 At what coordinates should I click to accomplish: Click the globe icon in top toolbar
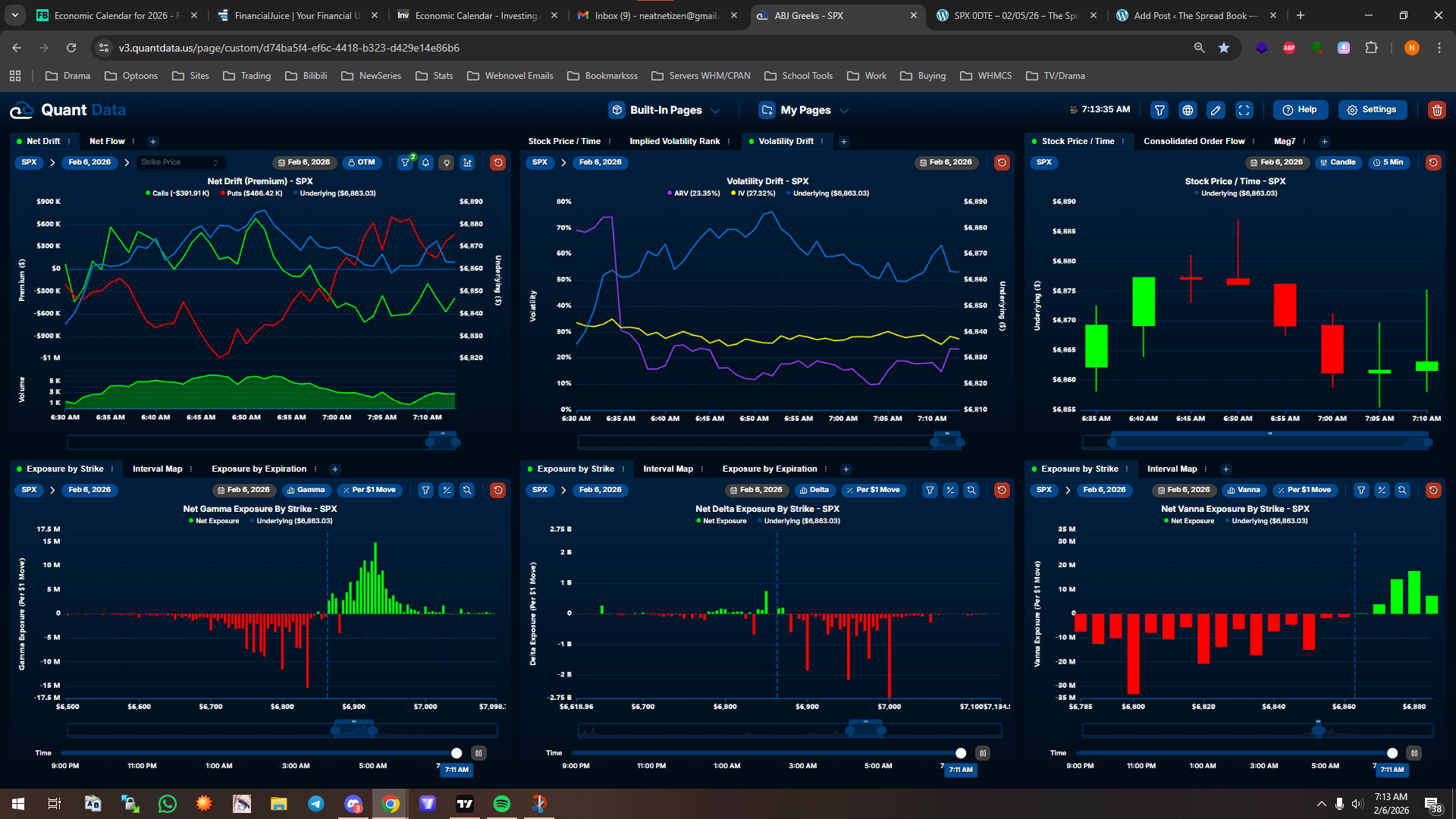(1188, 110)
